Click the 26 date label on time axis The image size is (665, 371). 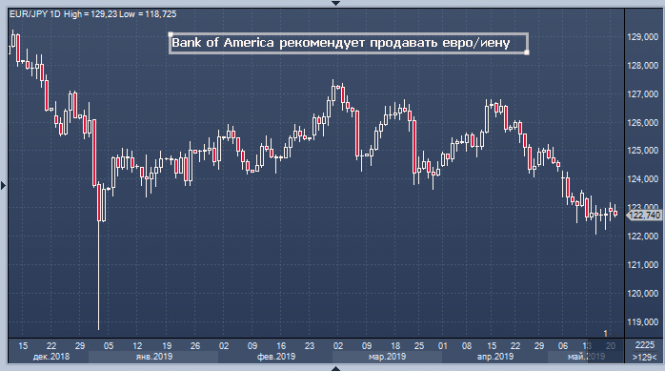click(195, 346)
